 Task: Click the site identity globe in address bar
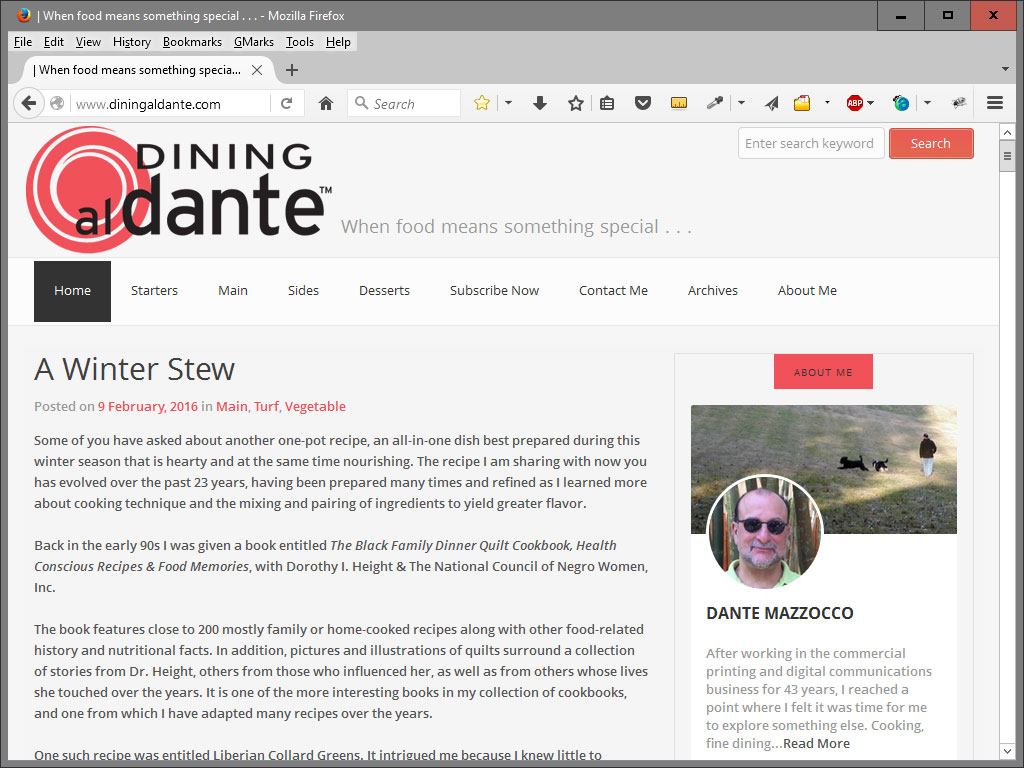pyautogui.click(x=57, y=103)
